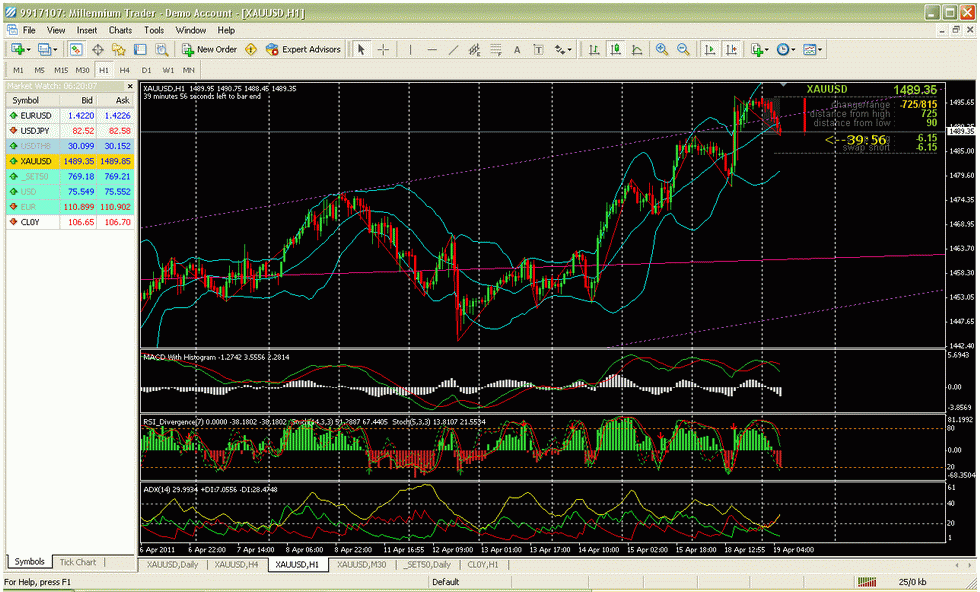Select the Symbols tab in Market Watch

29,561
